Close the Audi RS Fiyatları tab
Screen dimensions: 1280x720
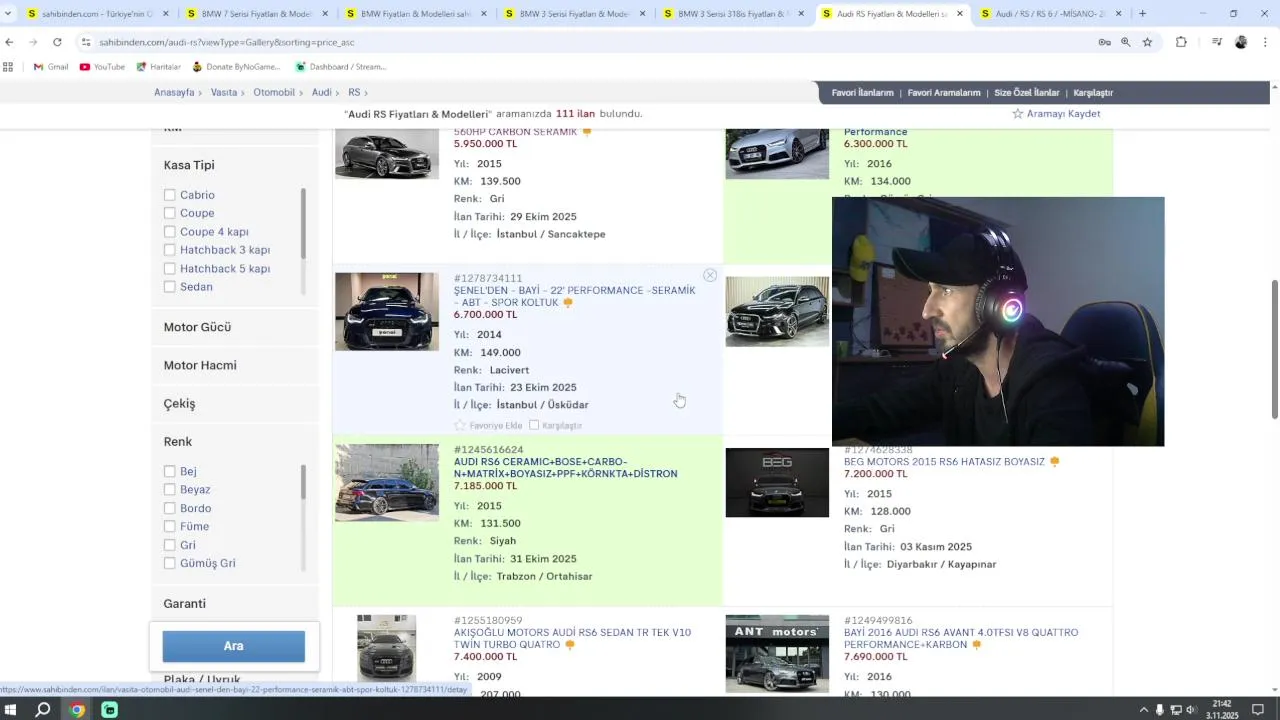[960, 14]
